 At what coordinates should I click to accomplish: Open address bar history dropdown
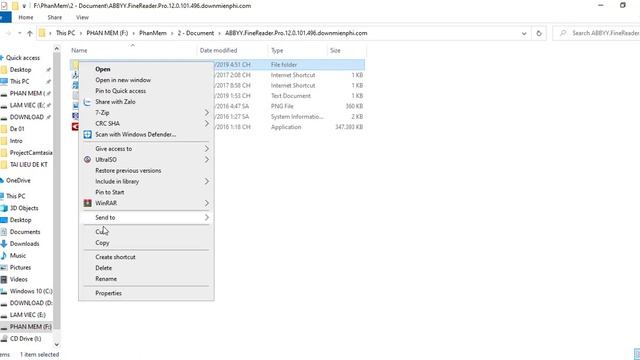524,33
